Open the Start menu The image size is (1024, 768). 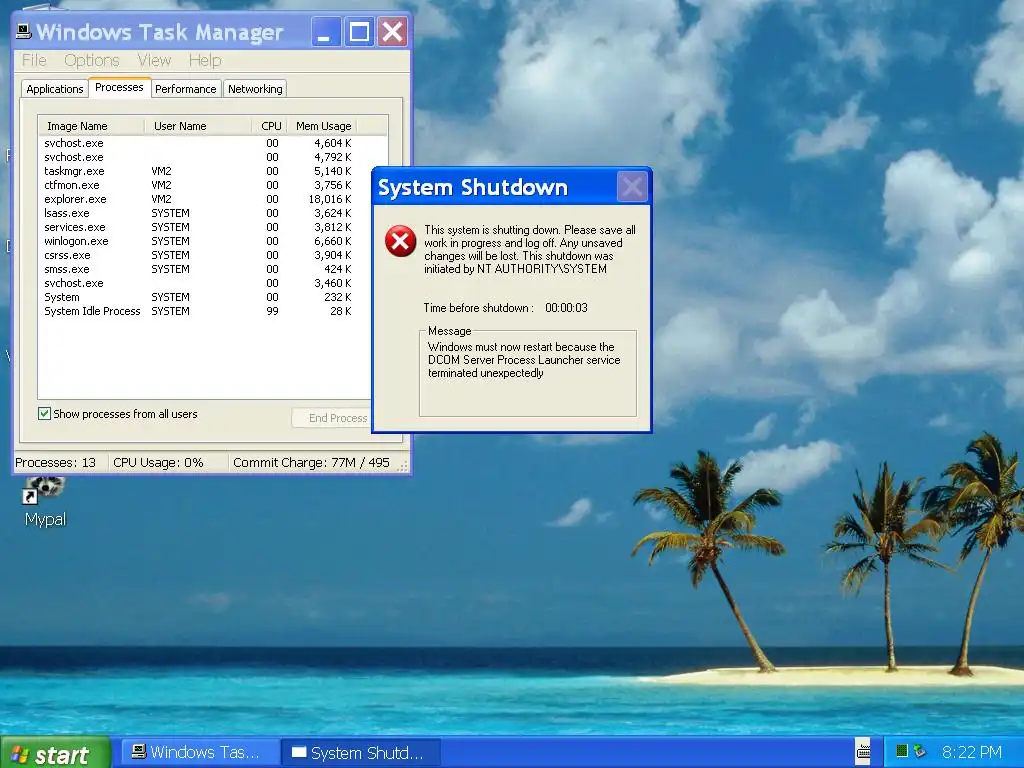point(56,754)
